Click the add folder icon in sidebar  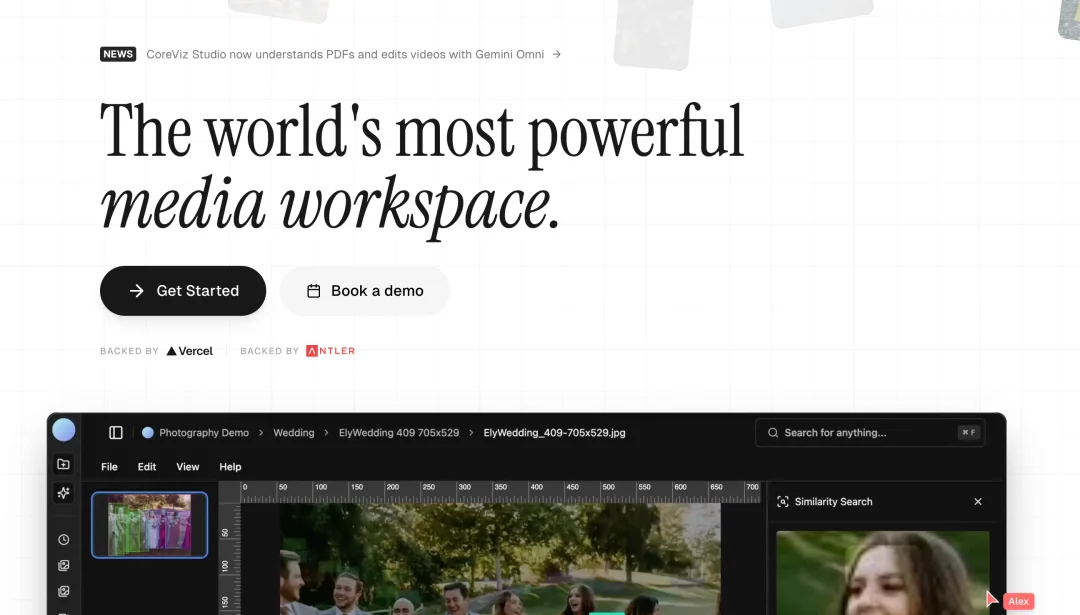tap(63, 464)
